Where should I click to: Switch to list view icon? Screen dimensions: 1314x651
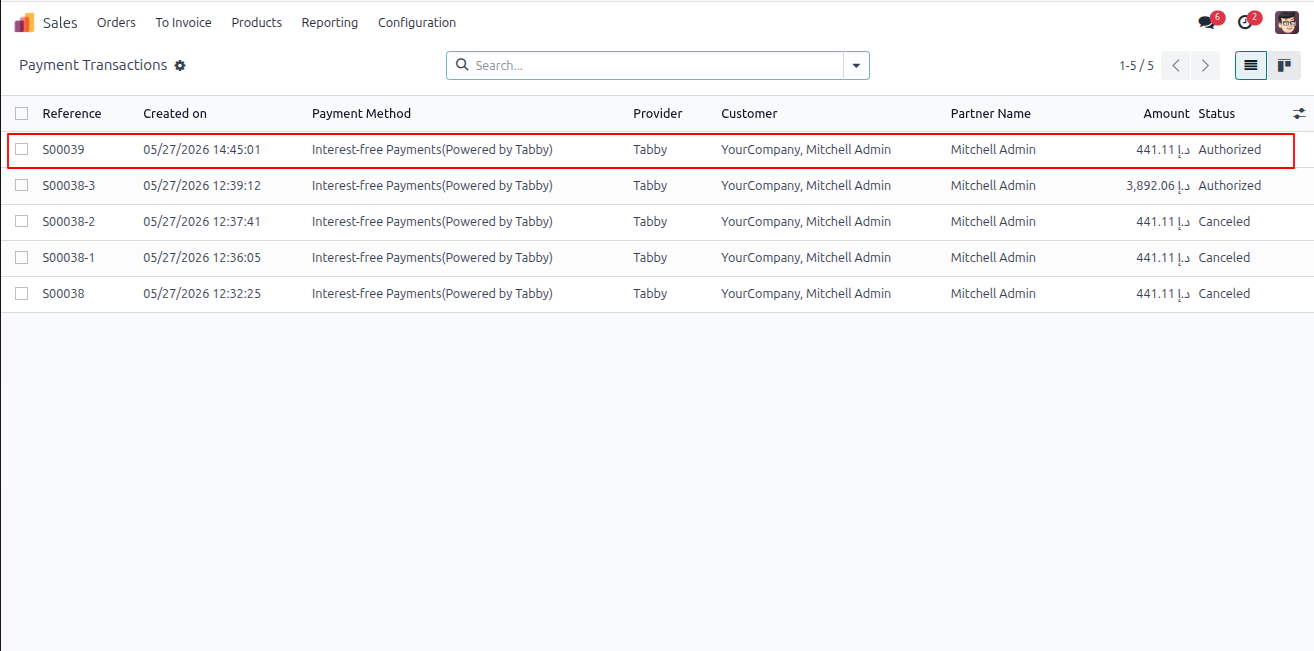[x=1251, y=65]
